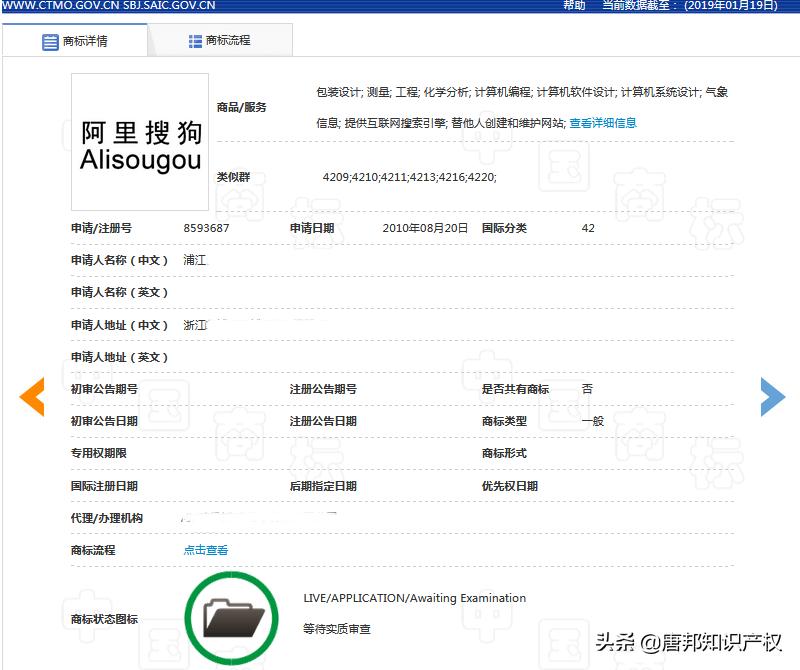Click the orange left navigation arrow
The height and width of the screenshot is (670, 800).
[32, 396]
